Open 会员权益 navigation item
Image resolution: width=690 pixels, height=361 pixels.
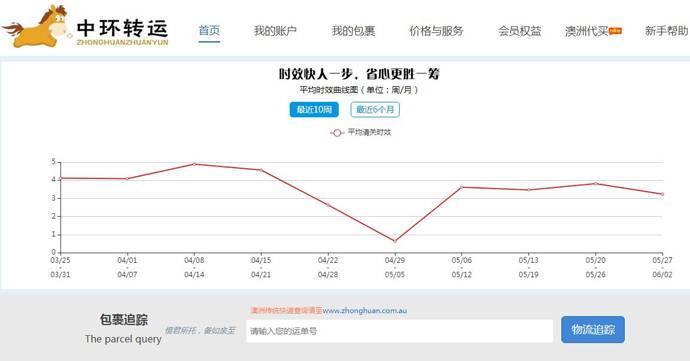[x=520, y=31]
